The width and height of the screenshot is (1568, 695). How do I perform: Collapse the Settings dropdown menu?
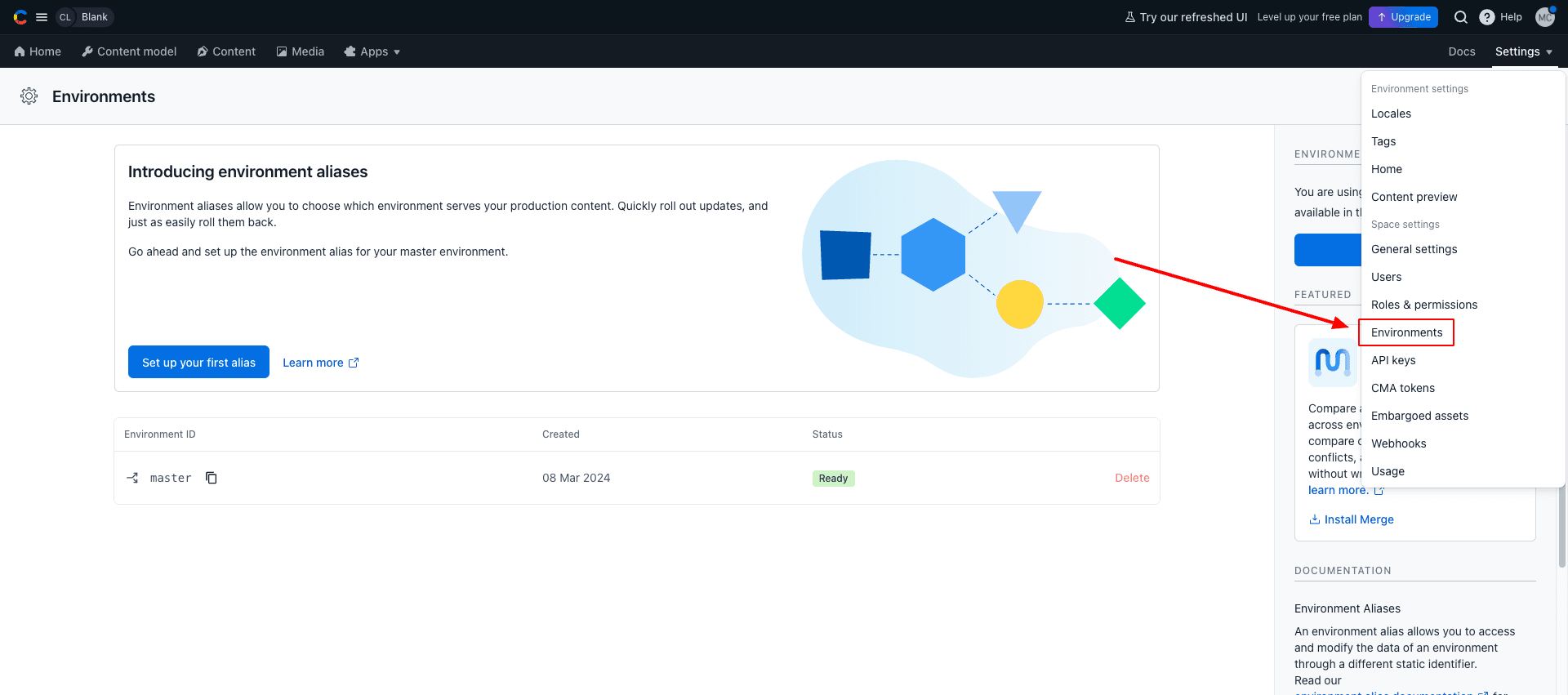pyautogui.click(x=1523, y=51)
